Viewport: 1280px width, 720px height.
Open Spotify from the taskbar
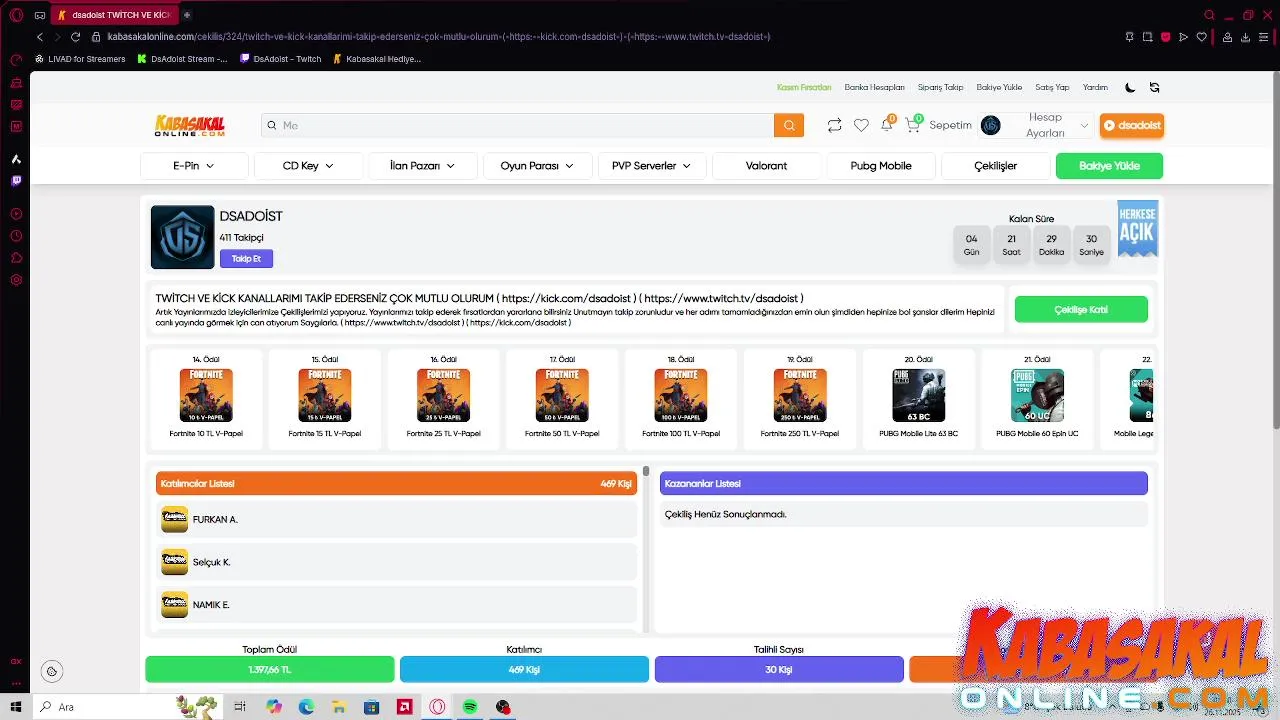[470, 707]
